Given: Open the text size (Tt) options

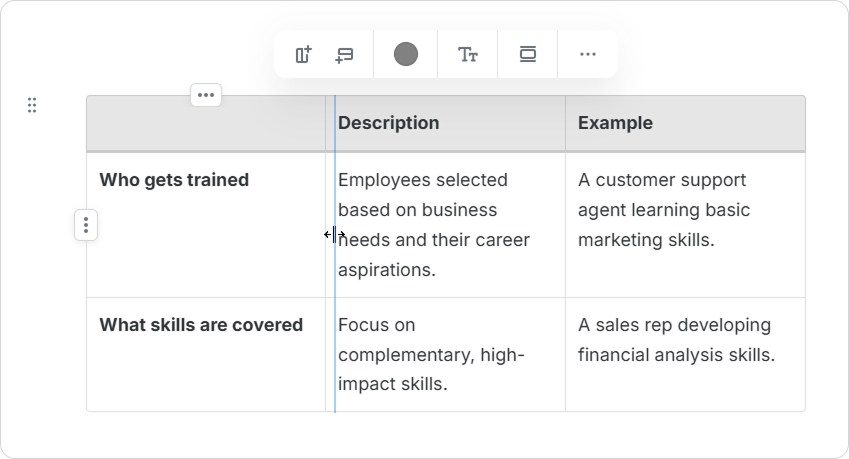Looking at the screenshot, I should [467, 55].
